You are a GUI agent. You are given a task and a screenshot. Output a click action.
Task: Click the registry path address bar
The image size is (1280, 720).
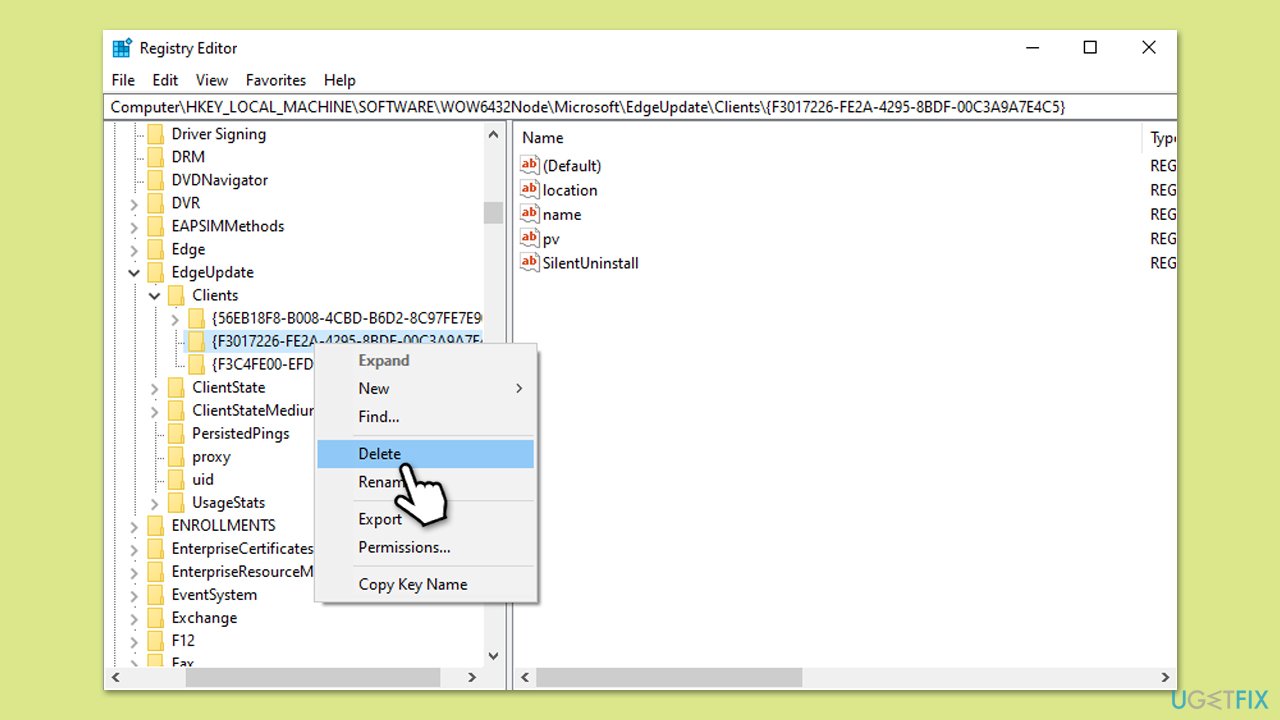tap(640, 107)
